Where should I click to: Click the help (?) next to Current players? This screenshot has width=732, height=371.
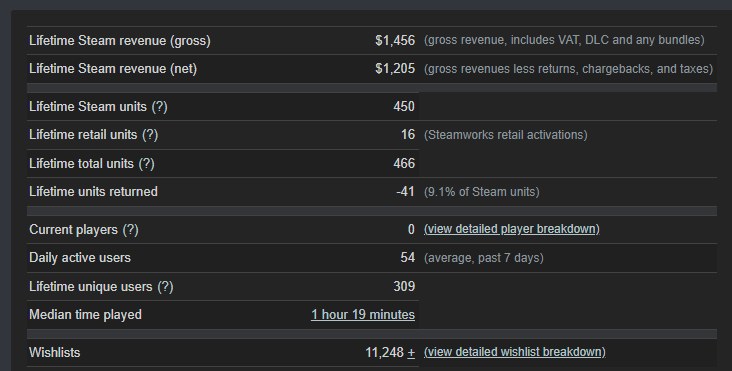point(130,230)
